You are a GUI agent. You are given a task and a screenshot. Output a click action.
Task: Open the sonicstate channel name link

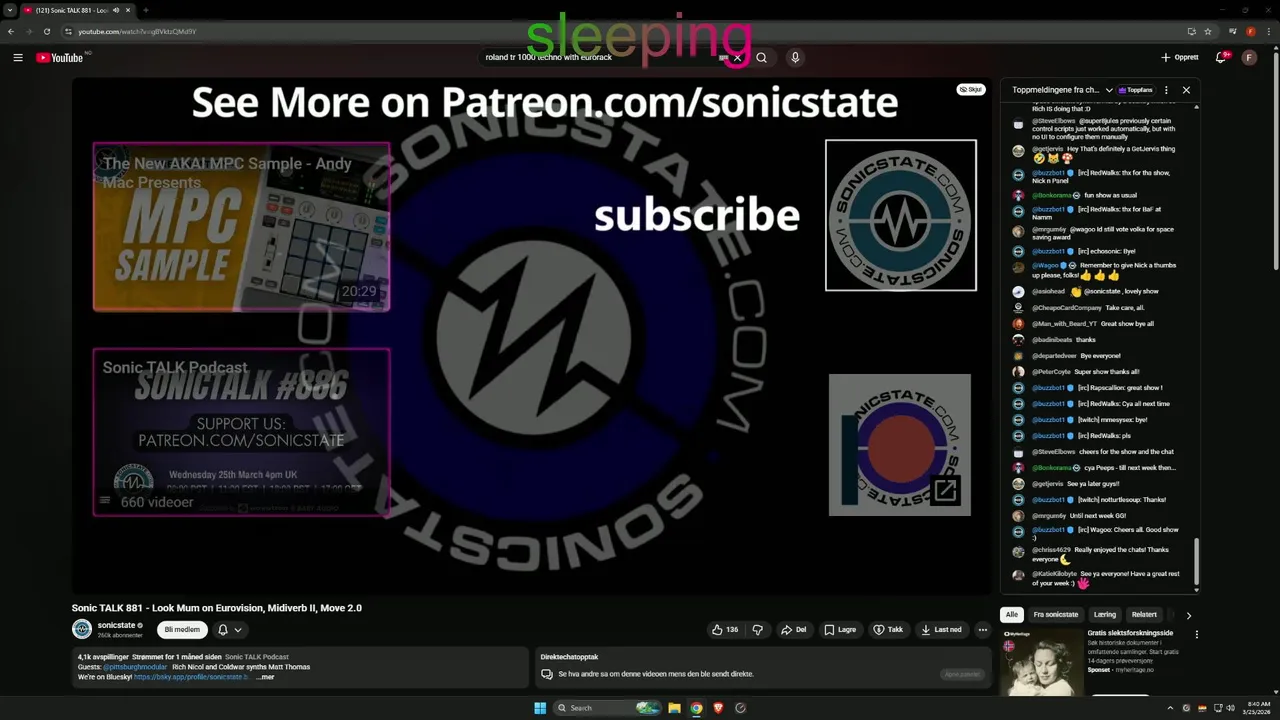116,625
